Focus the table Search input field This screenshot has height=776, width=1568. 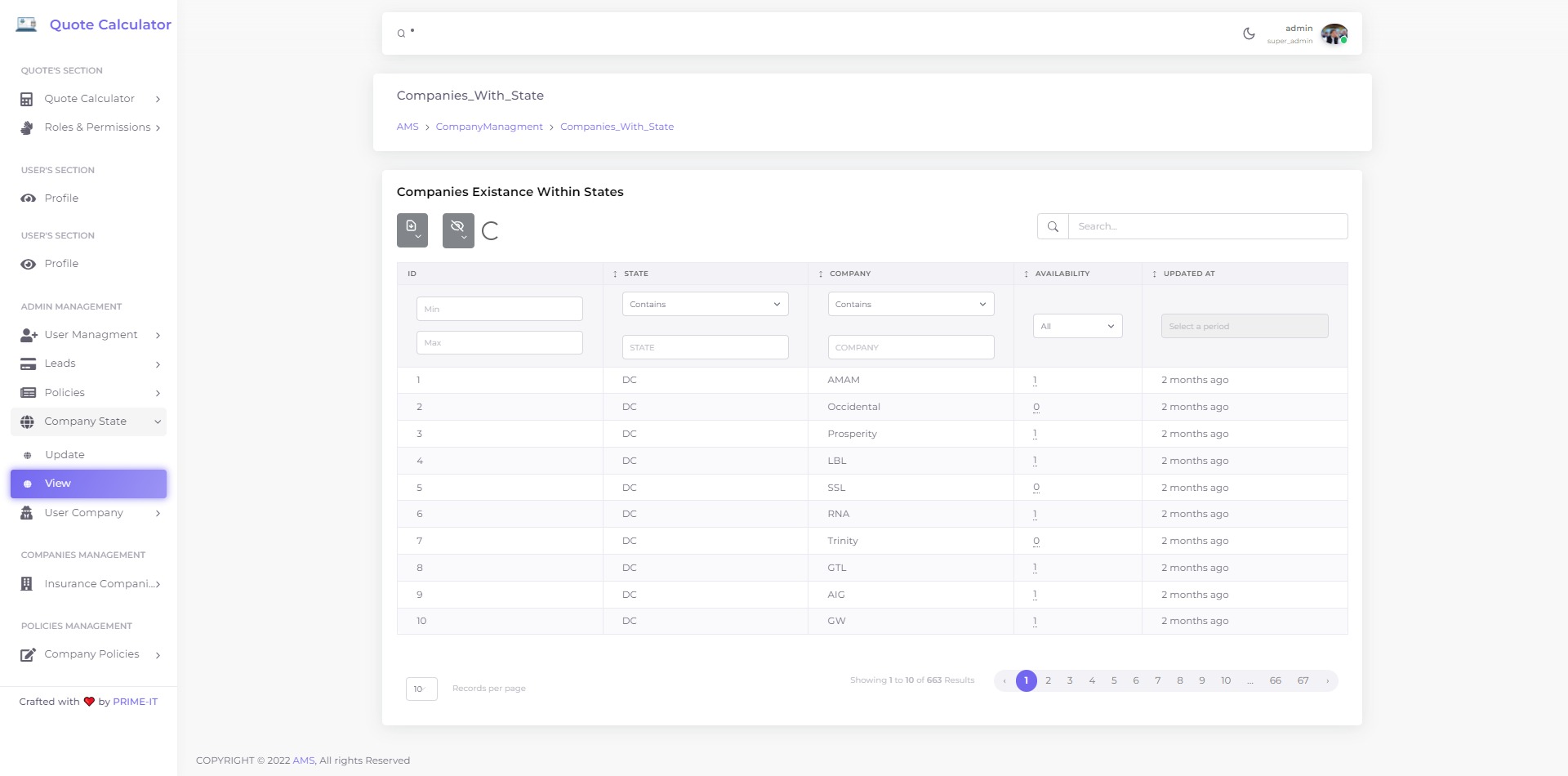point(1208,226)
